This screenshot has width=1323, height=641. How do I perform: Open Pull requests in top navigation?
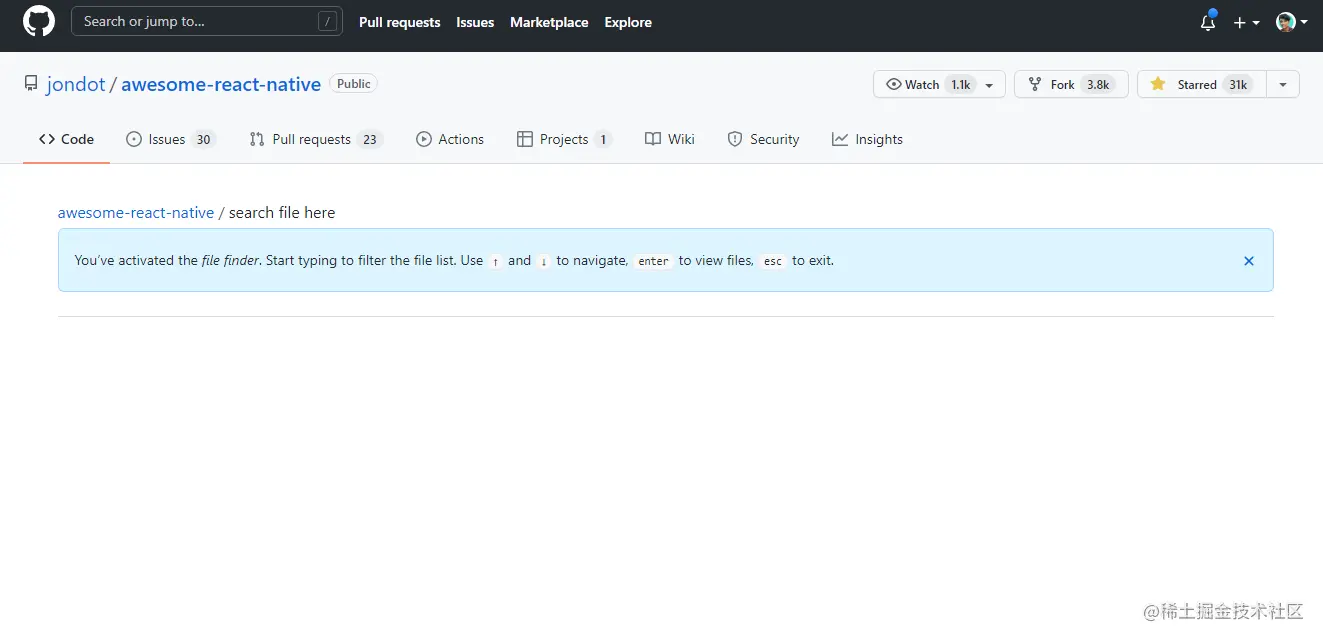[399, 22]
